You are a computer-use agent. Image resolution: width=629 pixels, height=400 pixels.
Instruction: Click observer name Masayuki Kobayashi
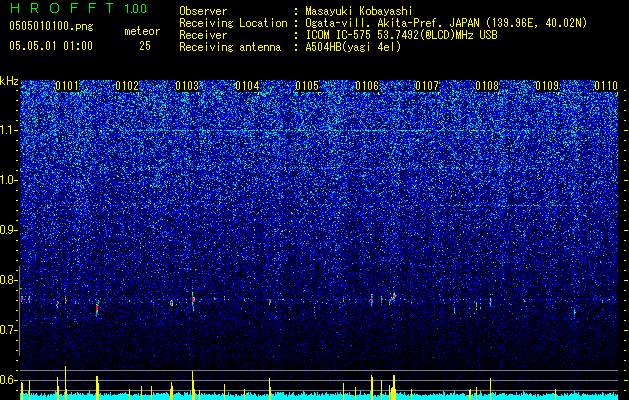pyautogui.click(x=359, y=11)
